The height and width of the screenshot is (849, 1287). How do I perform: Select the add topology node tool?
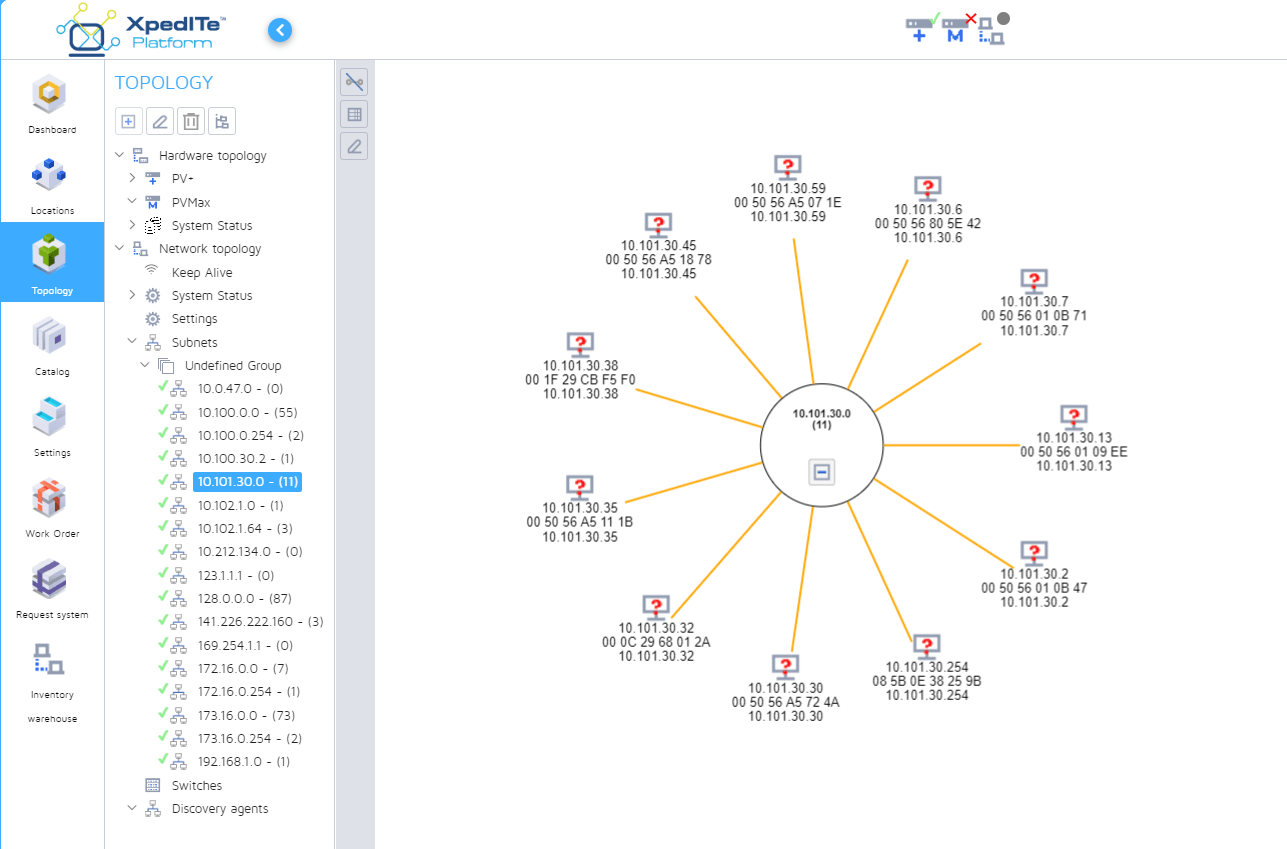(128, 121)
